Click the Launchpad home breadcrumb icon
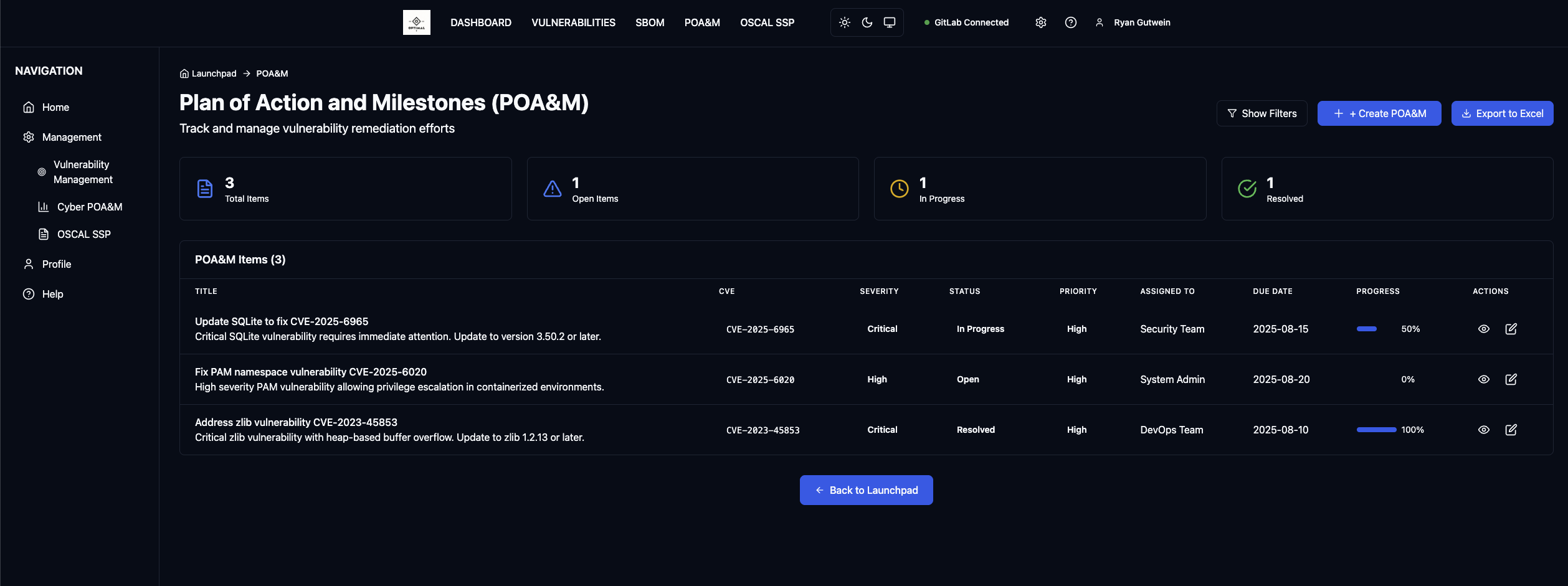This screenshot has width=1568, height=586. coord(184,73)
